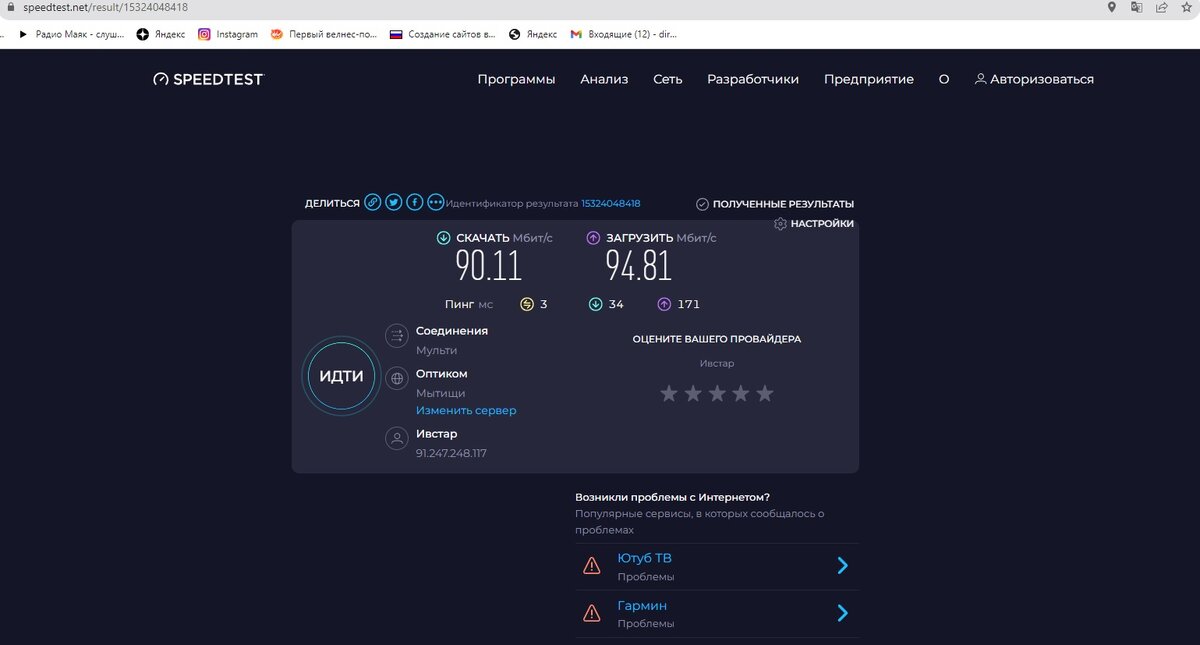Click the upload latency icon beside 171

tap(664, 304)
